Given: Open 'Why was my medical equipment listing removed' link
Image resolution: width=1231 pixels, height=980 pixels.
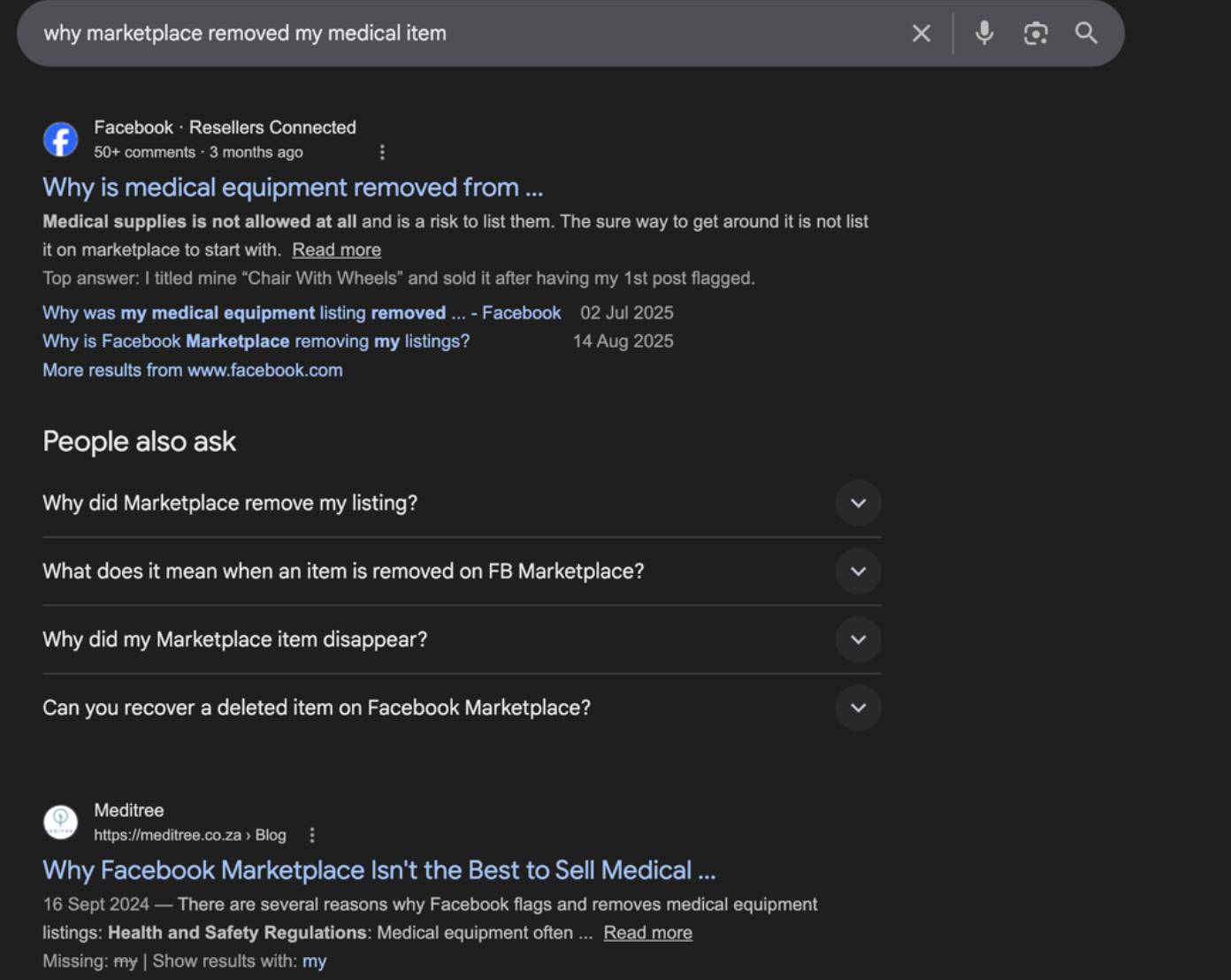Looking at the screenshot, I should click(302, 313).
